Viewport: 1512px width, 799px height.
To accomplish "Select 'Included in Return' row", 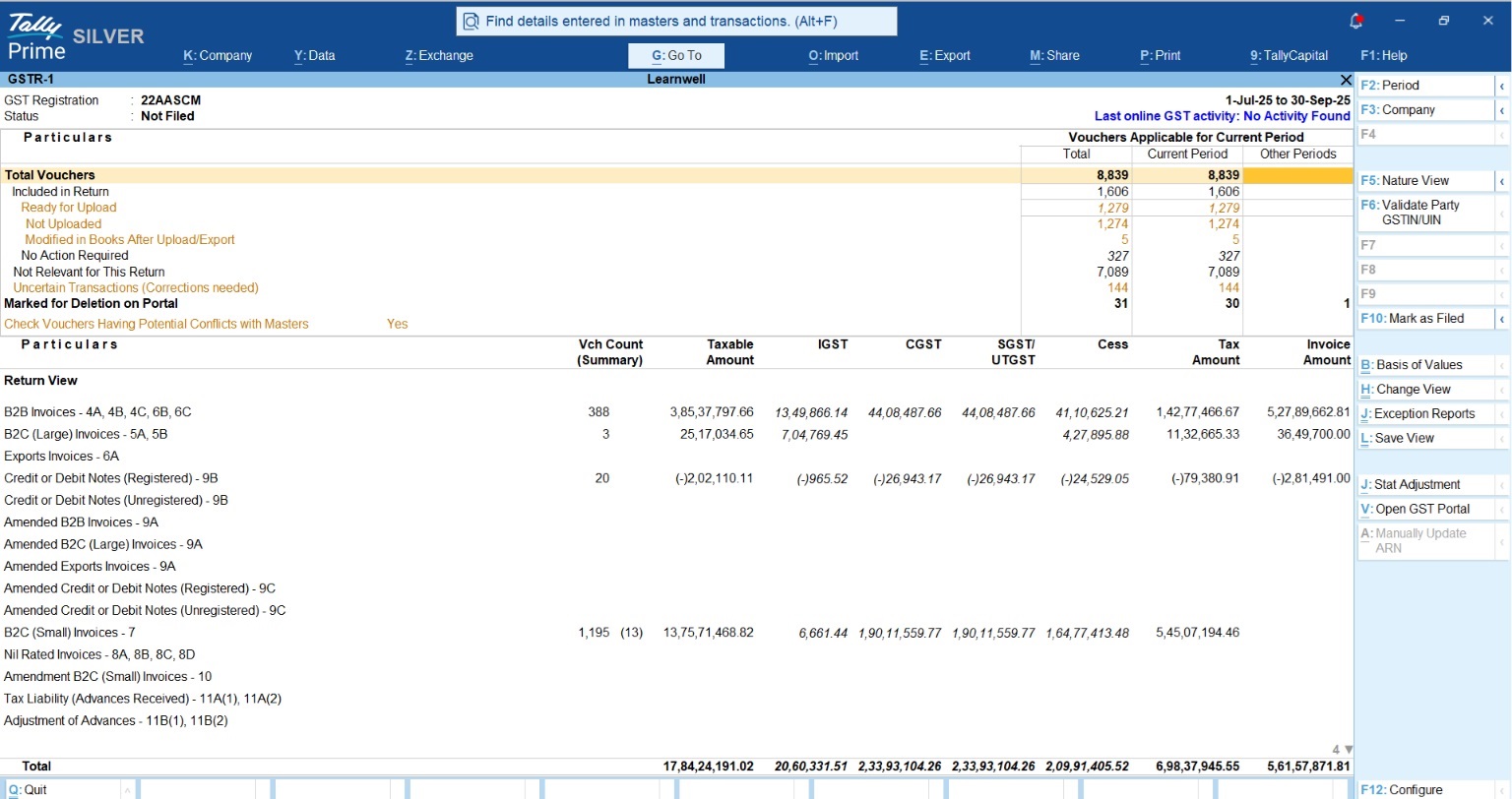I will click(676, 192).
